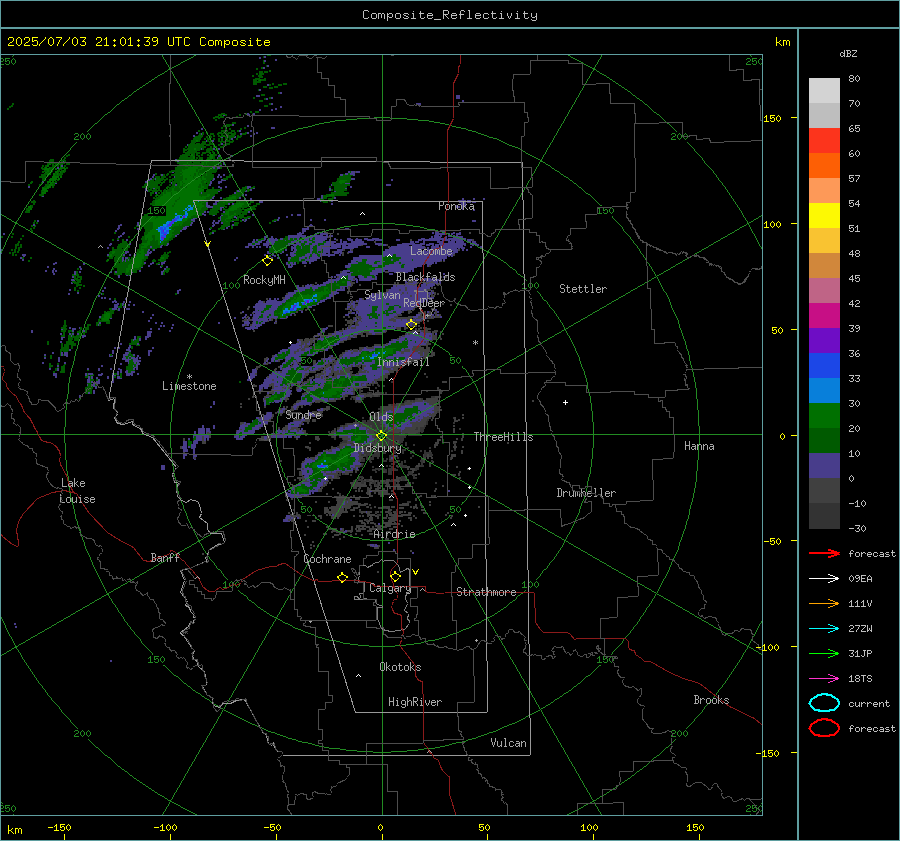Click the Composite_Reflectivity title text
The width and height of the screenshot is (900, 841).
coord(450,15)
